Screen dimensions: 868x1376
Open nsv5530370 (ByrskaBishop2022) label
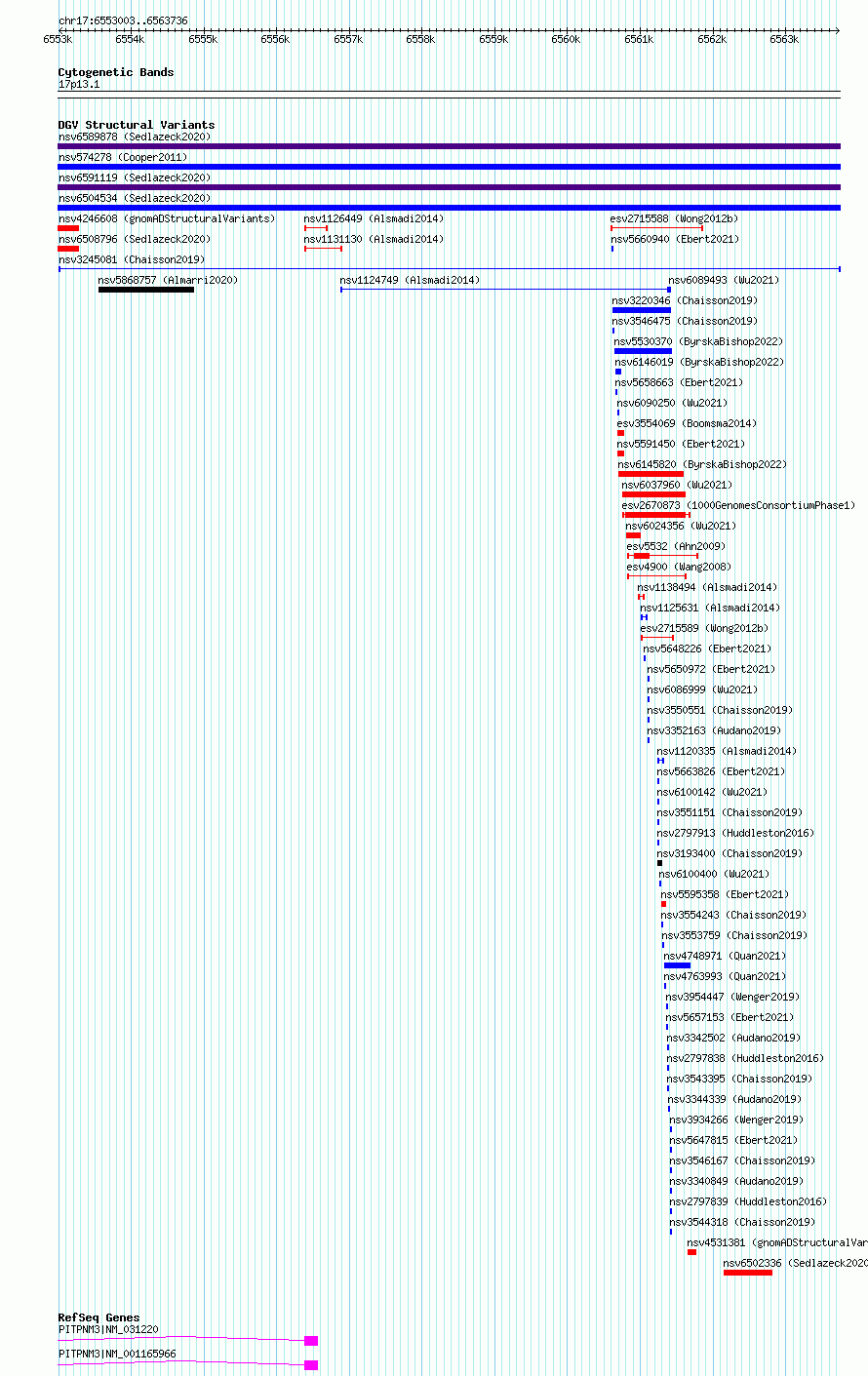coord(698,341)
